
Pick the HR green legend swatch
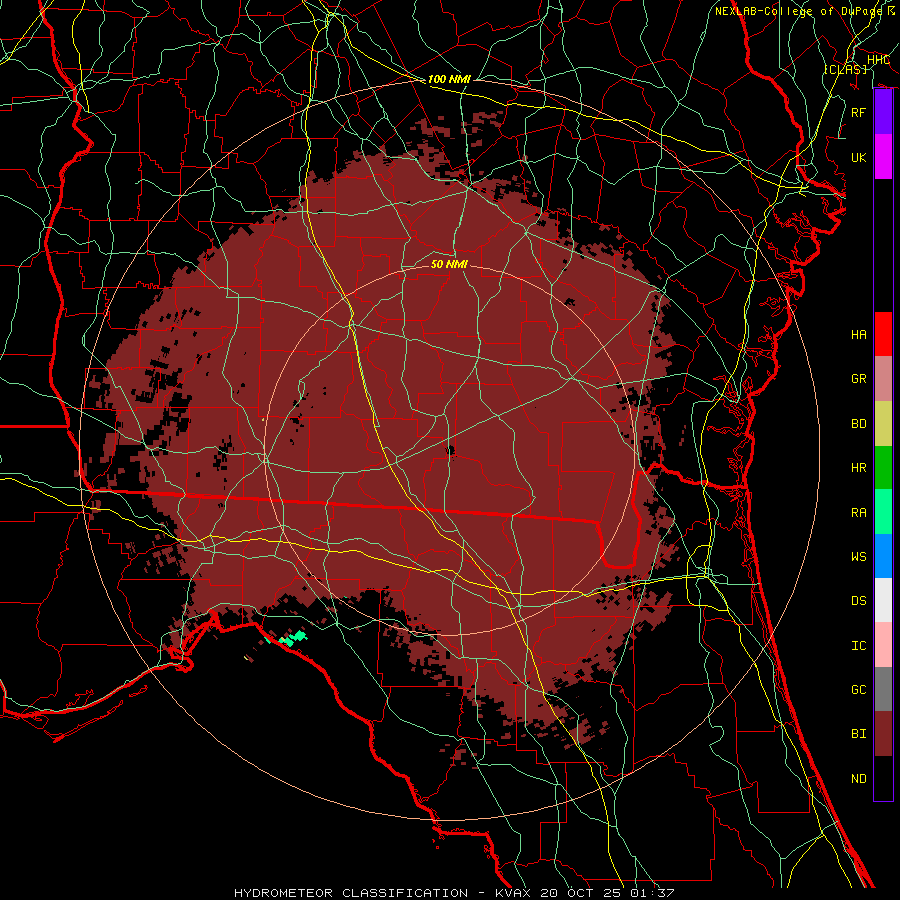point(883,467)
